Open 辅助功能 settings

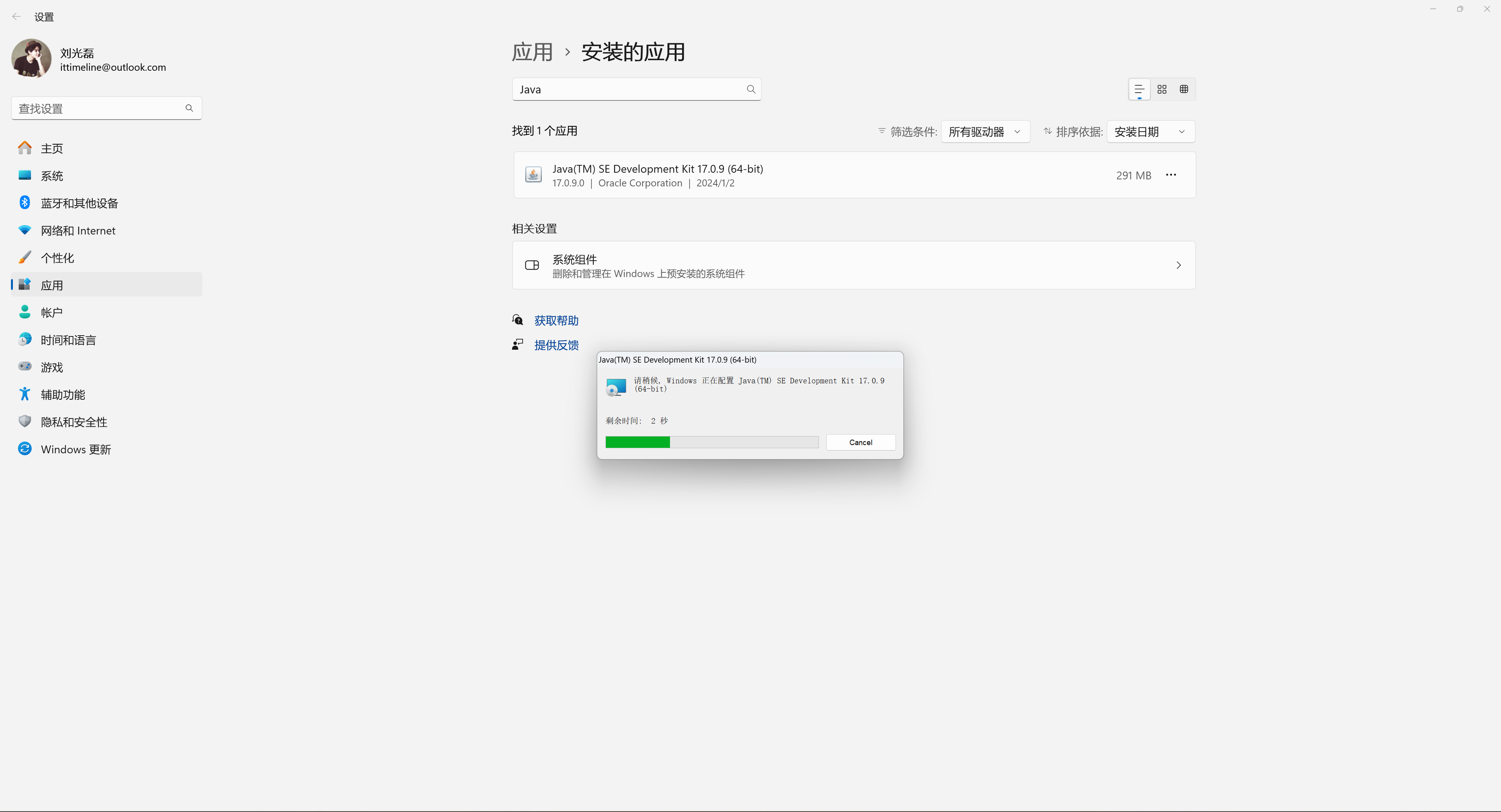coord(107,395)
